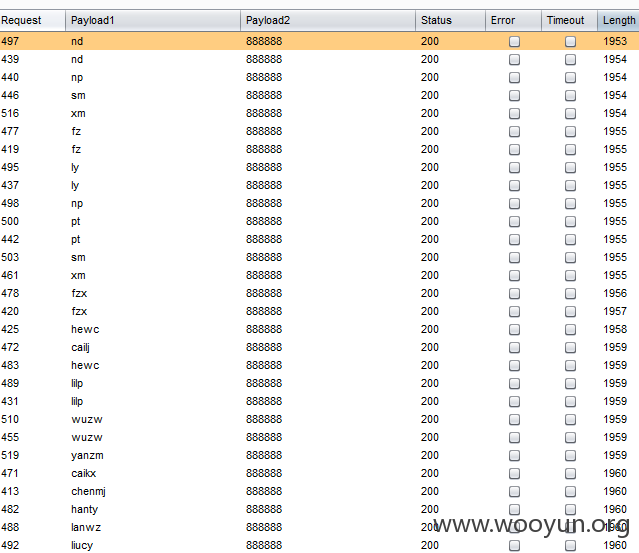Toggle Error checkbox for request 497
639x553 pixels.
(x=514, y=42)
